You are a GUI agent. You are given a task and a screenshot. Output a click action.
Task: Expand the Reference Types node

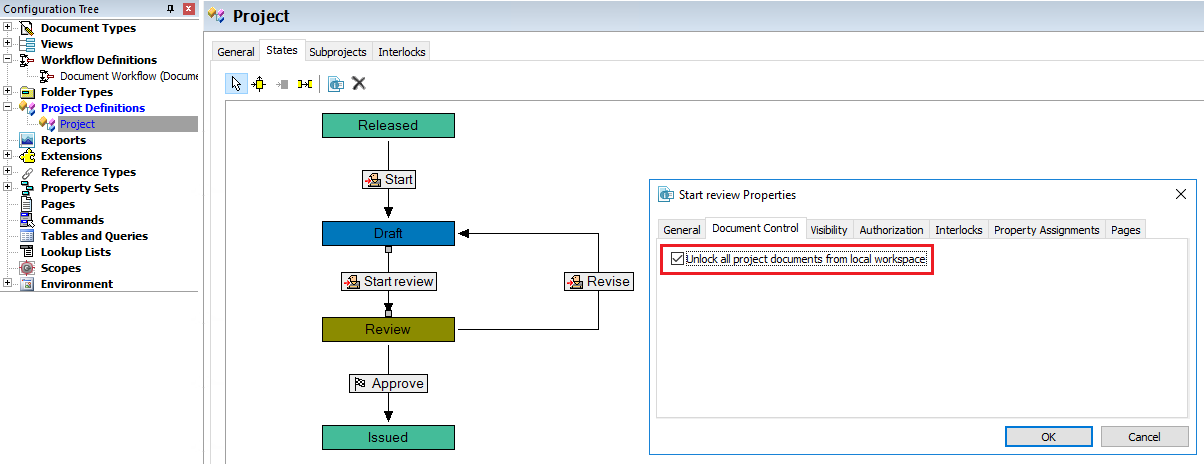pyautogui.click(x=8, y=172)
